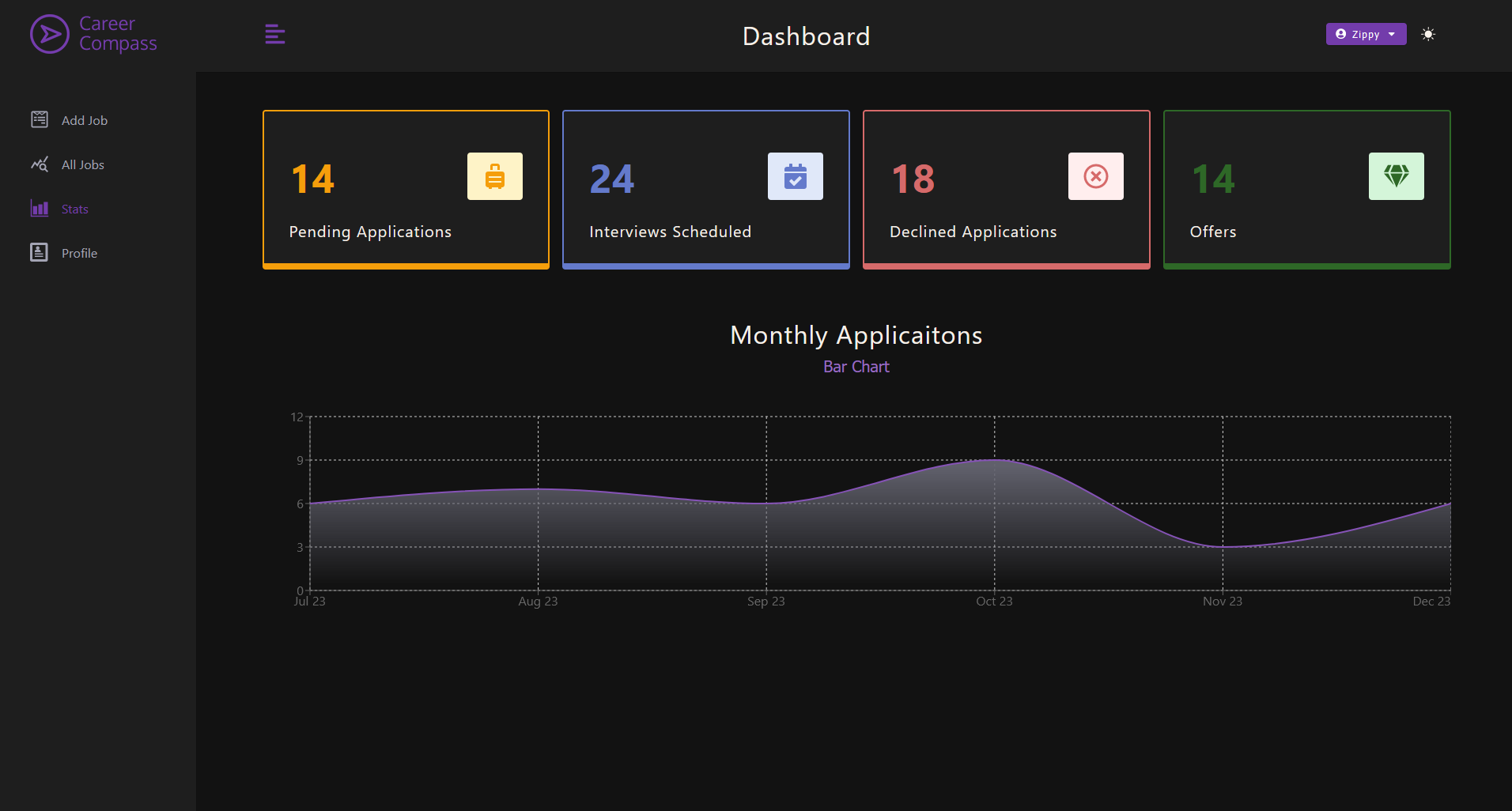Toggle light mode with the sun icon

pos(1429,34)
